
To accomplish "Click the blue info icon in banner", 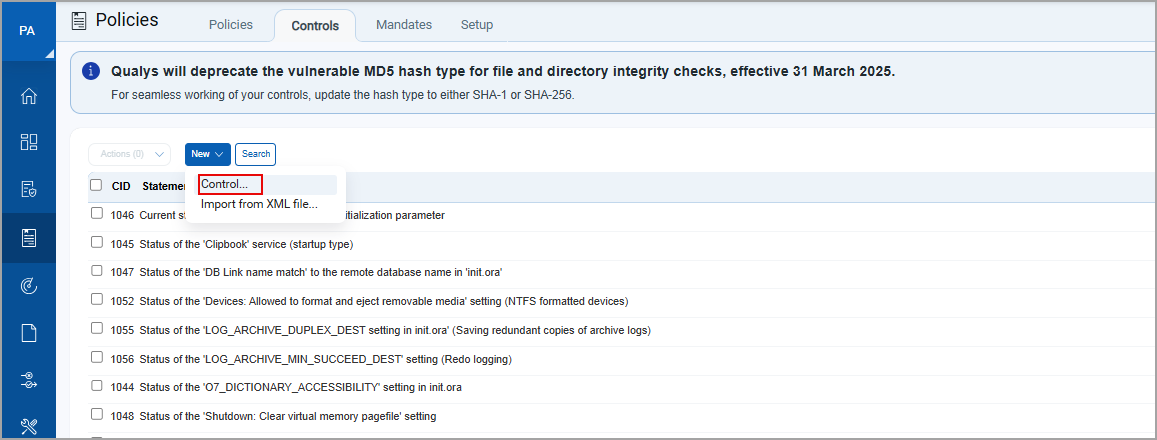I will 91,71.
